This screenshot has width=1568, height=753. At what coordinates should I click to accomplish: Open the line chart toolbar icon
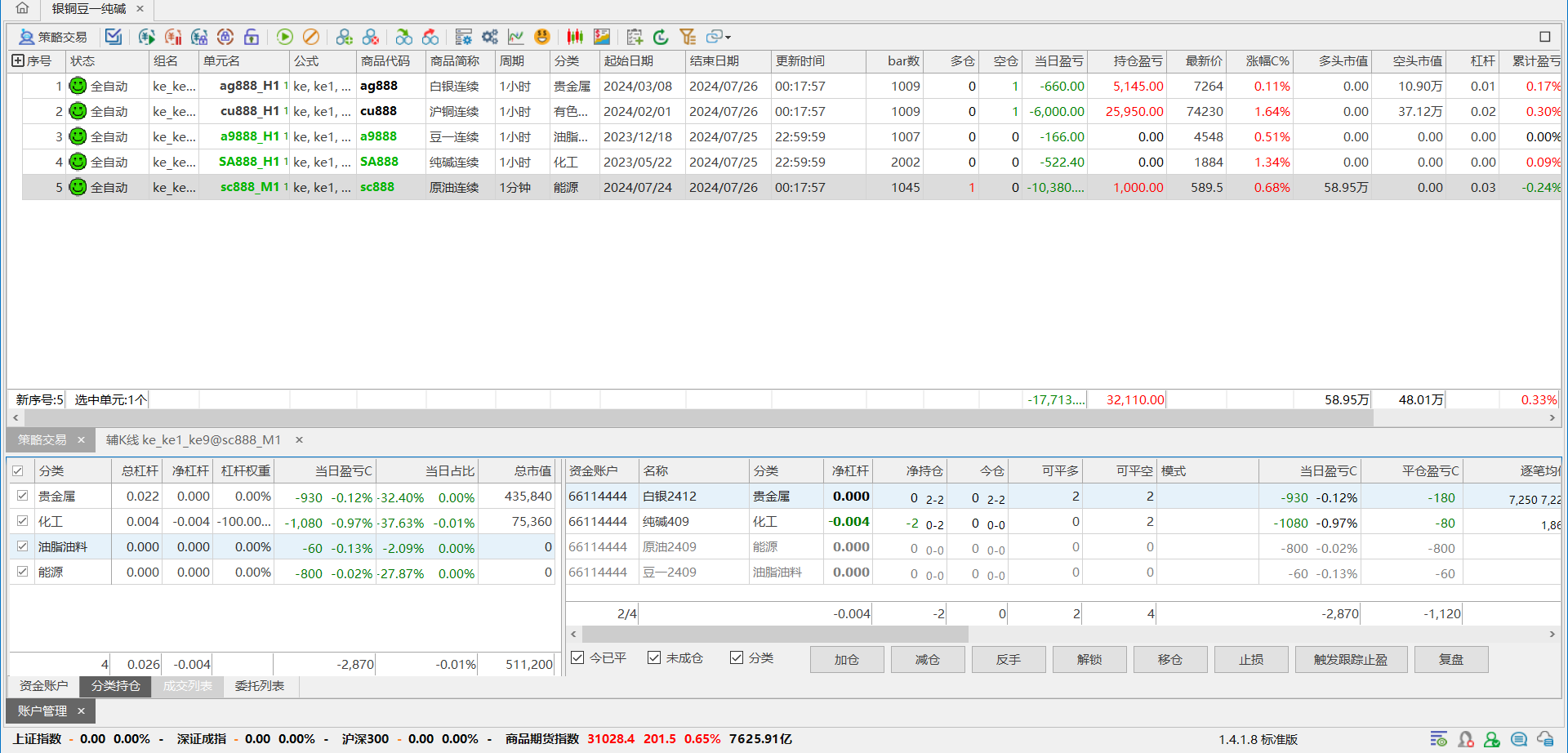tap(515, 37)
